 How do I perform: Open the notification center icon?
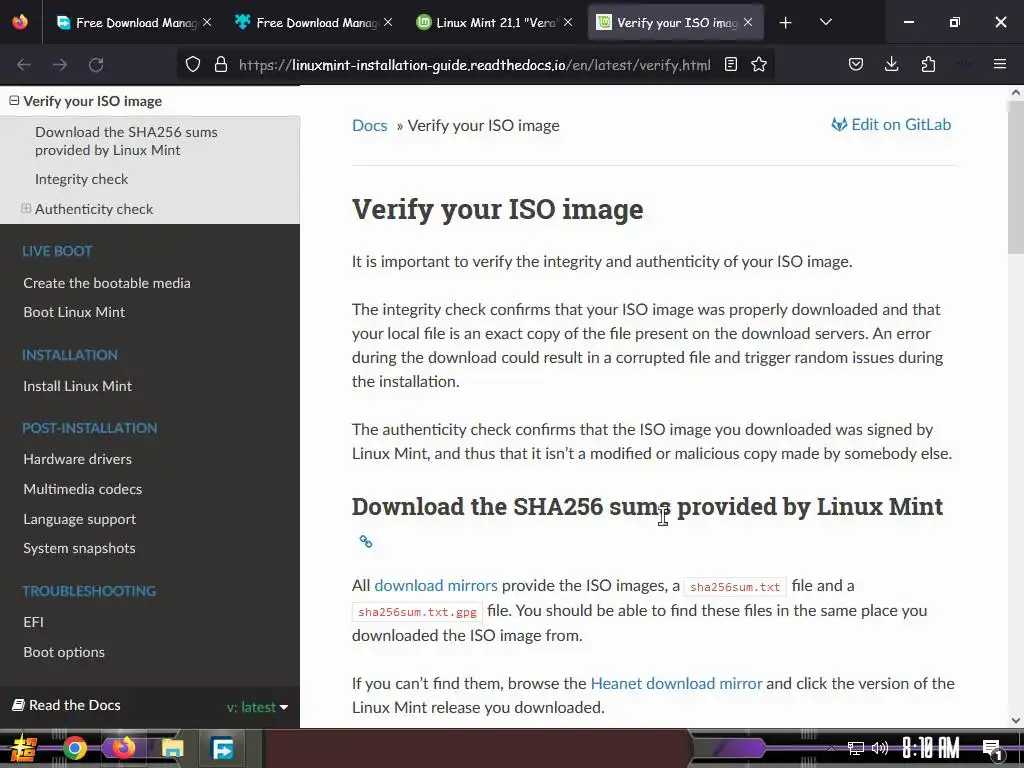click(992, 749)
